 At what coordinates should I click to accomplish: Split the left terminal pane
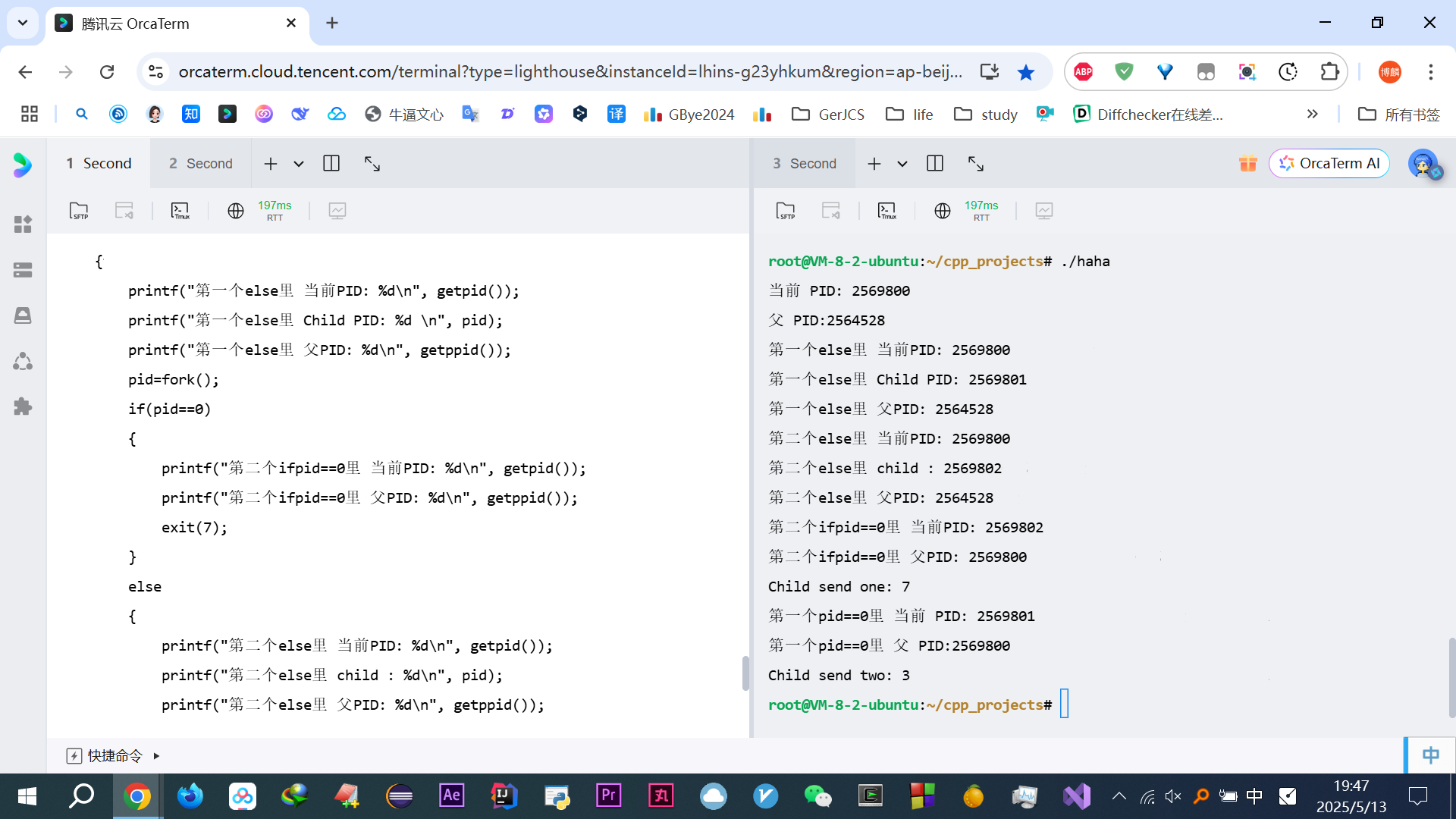click(x=331, y=164)
